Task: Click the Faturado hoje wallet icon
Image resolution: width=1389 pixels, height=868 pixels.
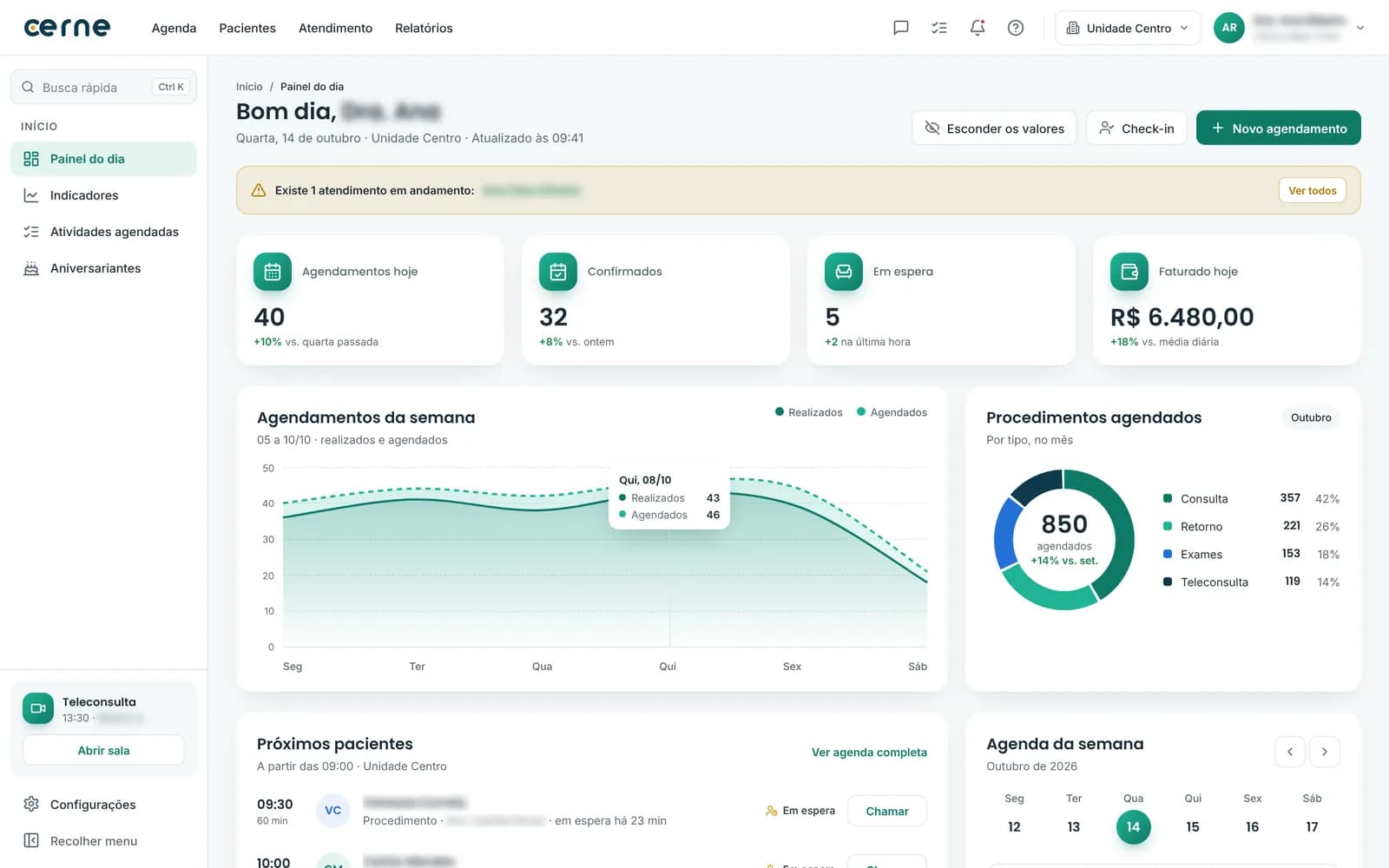Action: point(1129,272)
